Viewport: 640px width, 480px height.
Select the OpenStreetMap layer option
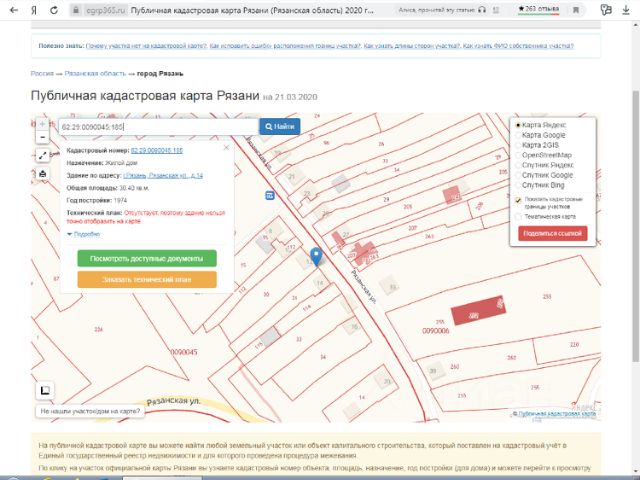(x=517, y=155)
